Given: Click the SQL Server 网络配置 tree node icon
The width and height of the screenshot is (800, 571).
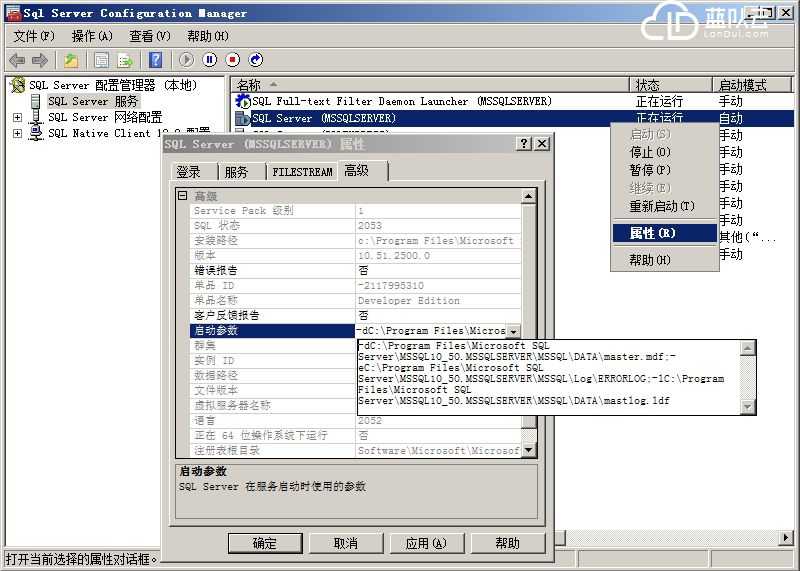Looking at the screenshot, I should coord(35,117).
